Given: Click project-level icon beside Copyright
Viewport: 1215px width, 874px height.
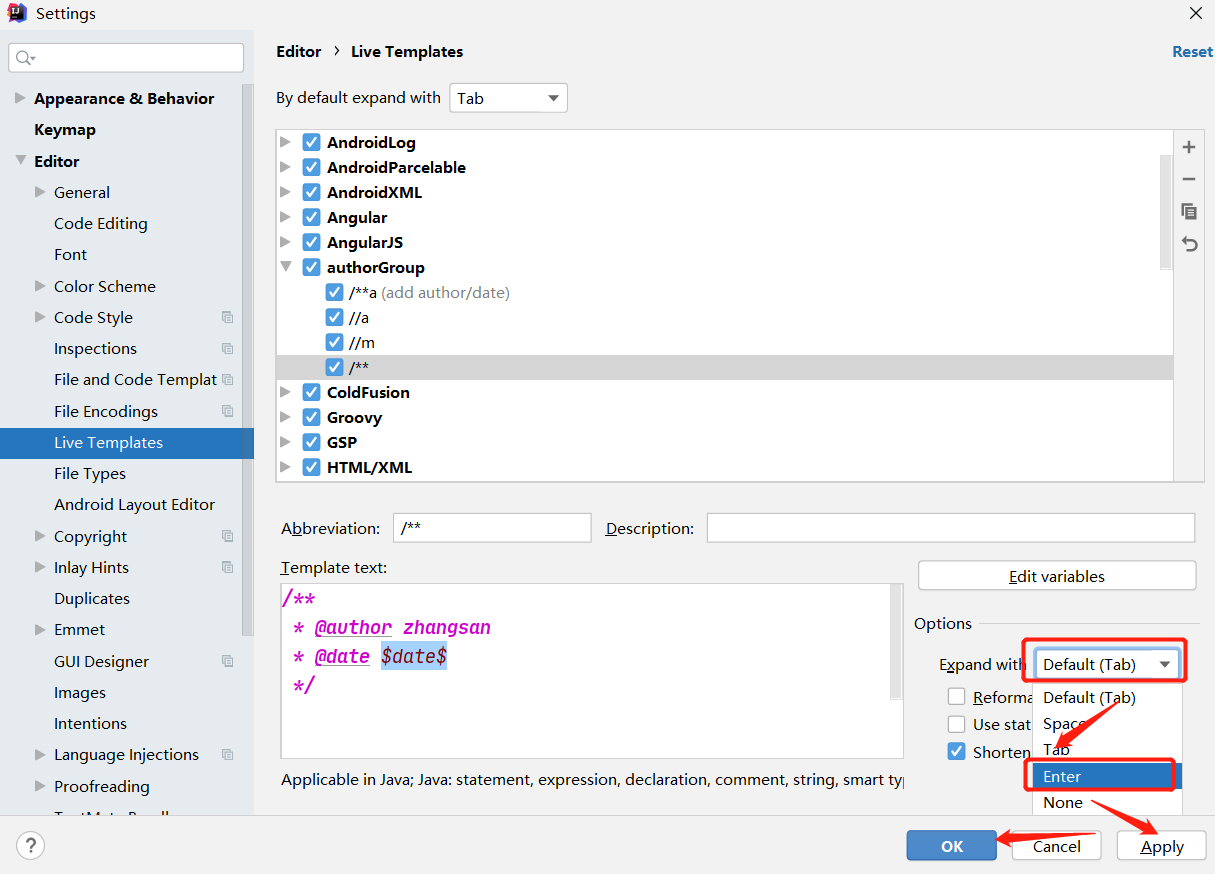Looking at the screenshot, I should click(227, 536).
